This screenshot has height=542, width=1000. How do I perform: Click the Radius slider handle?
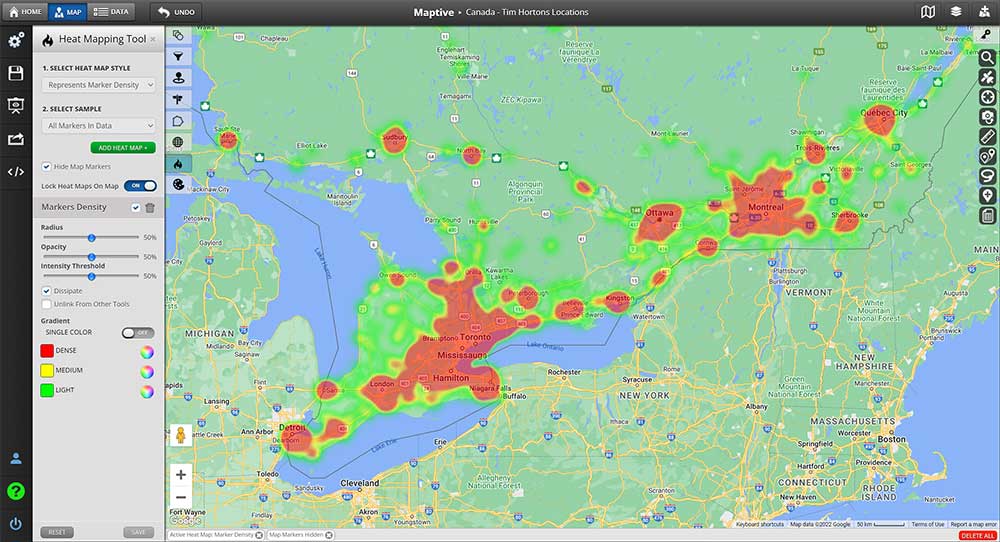[91, 237]
